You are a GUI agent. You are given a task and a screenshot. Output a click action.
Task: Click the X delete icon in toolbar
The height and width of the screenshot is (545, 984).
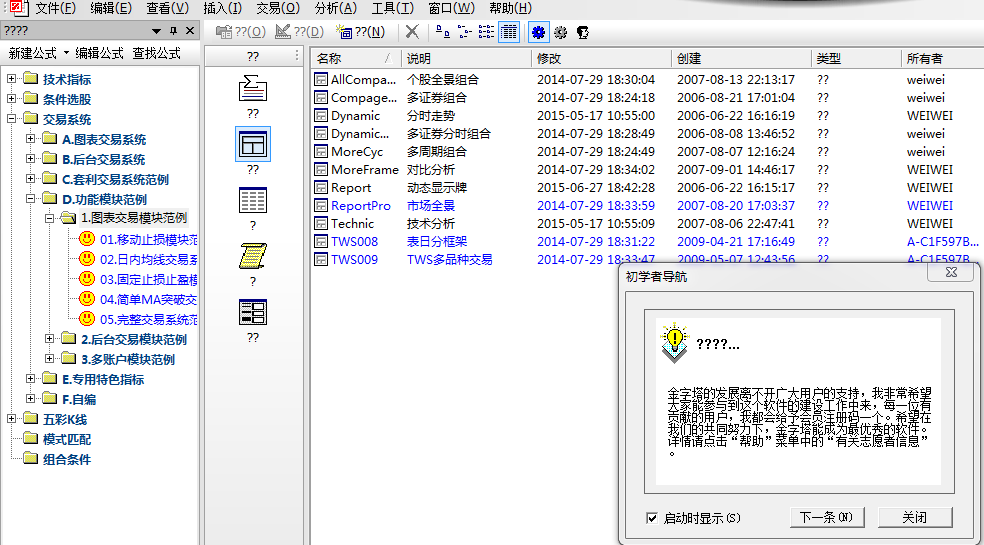coord(412,32)
